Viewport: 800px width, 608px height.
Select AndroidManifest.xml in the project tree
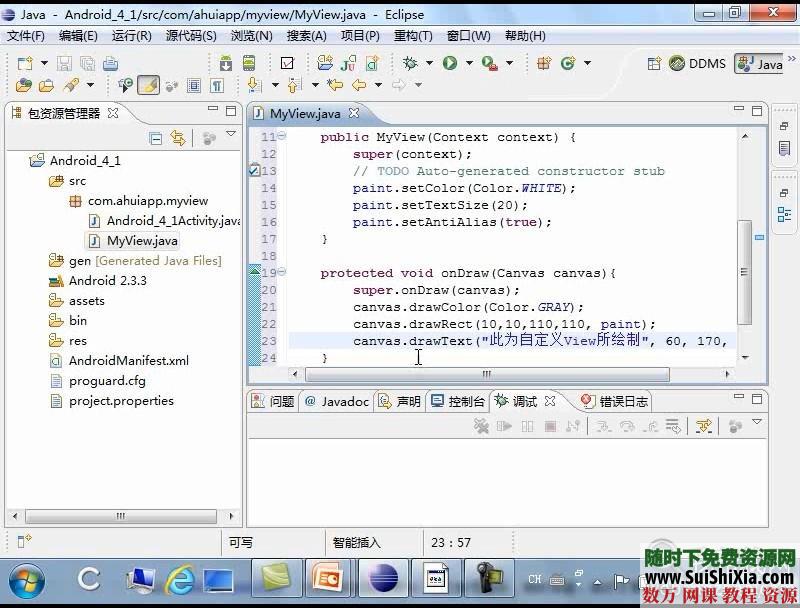(128, 360)
